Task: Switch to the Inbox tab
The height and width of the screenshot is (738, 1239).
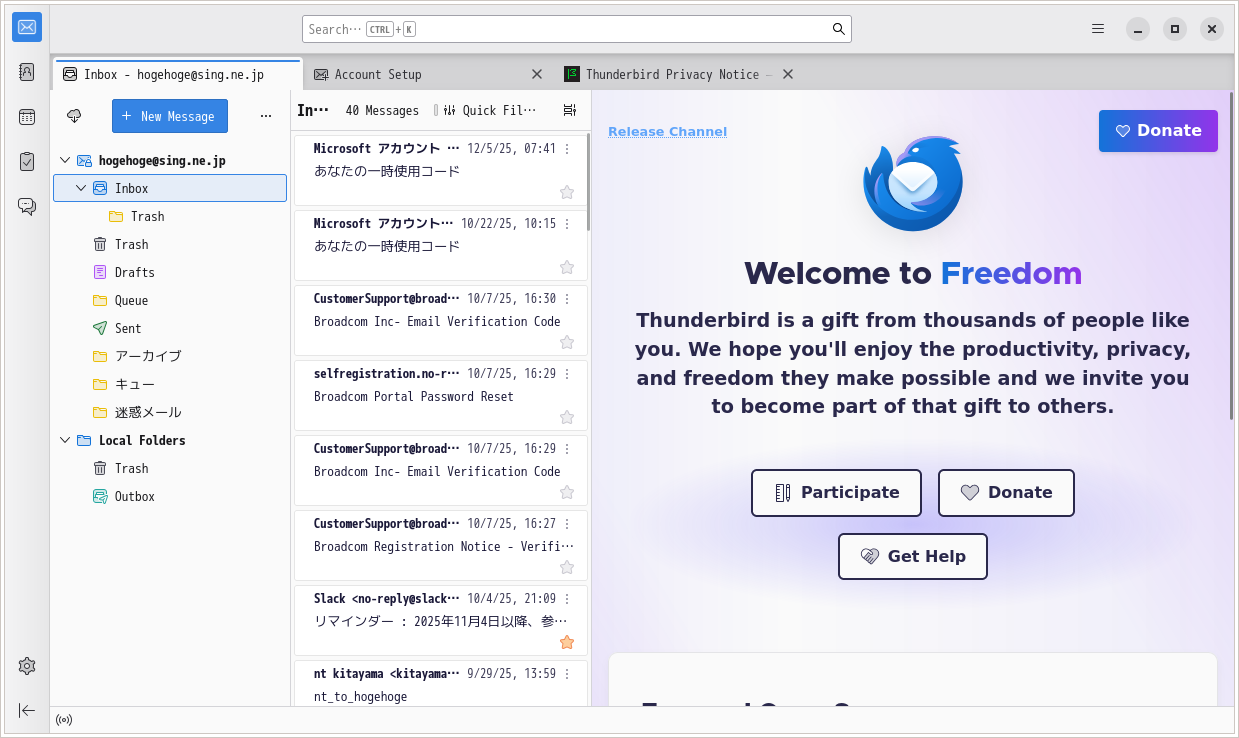Action: pyautogui.click(x=177, y=74)
